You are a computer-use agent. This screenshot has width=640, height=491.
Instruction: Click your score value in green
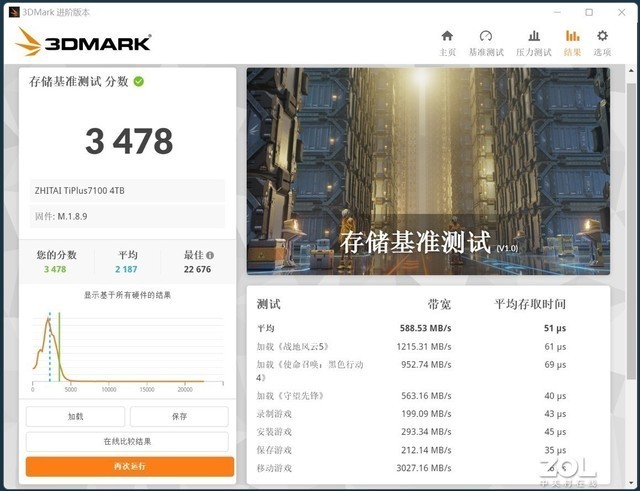coord(55,269)
